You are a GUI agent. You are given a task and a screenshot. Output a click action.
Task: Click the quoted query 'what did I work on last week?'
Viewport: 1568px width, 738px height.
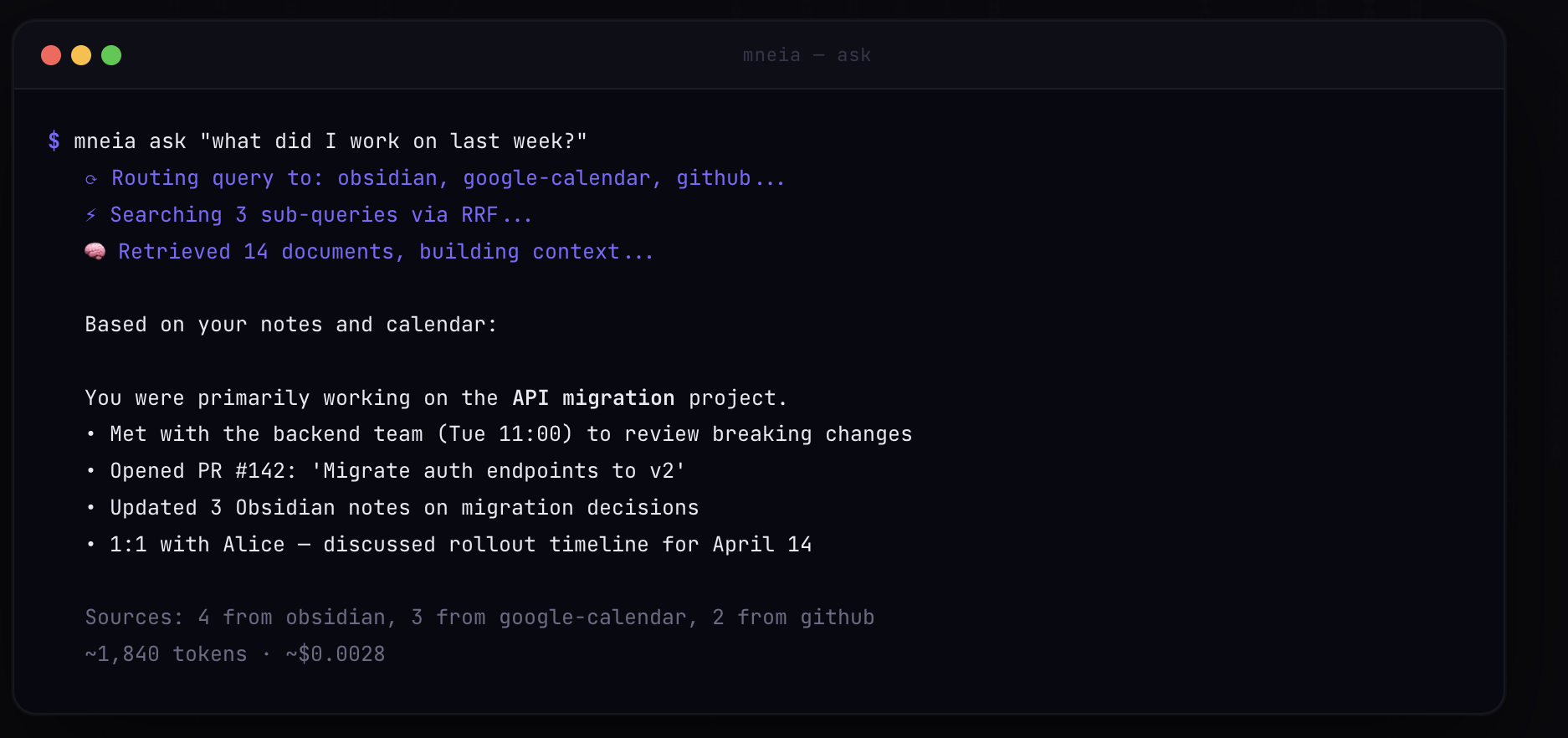pos(393,141)
